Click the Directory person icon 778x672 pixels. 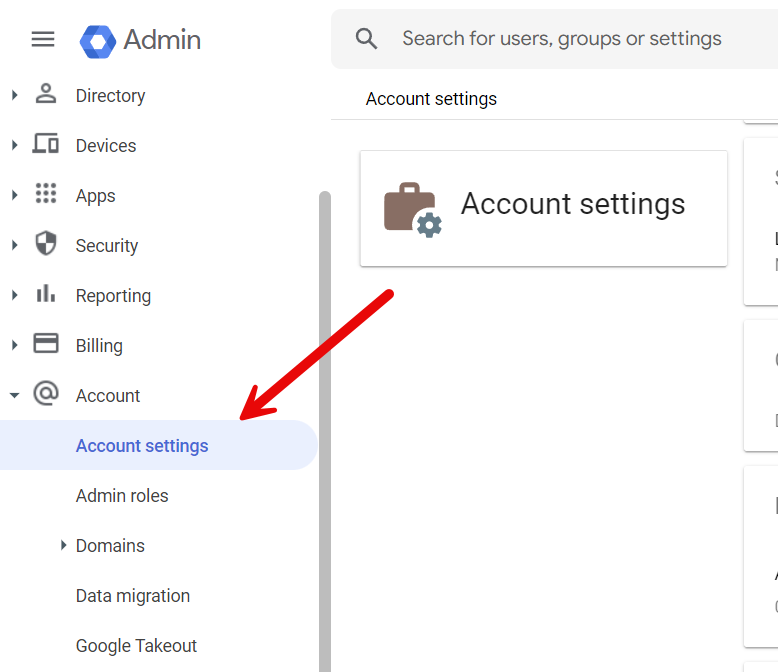[x=46, y=95]
